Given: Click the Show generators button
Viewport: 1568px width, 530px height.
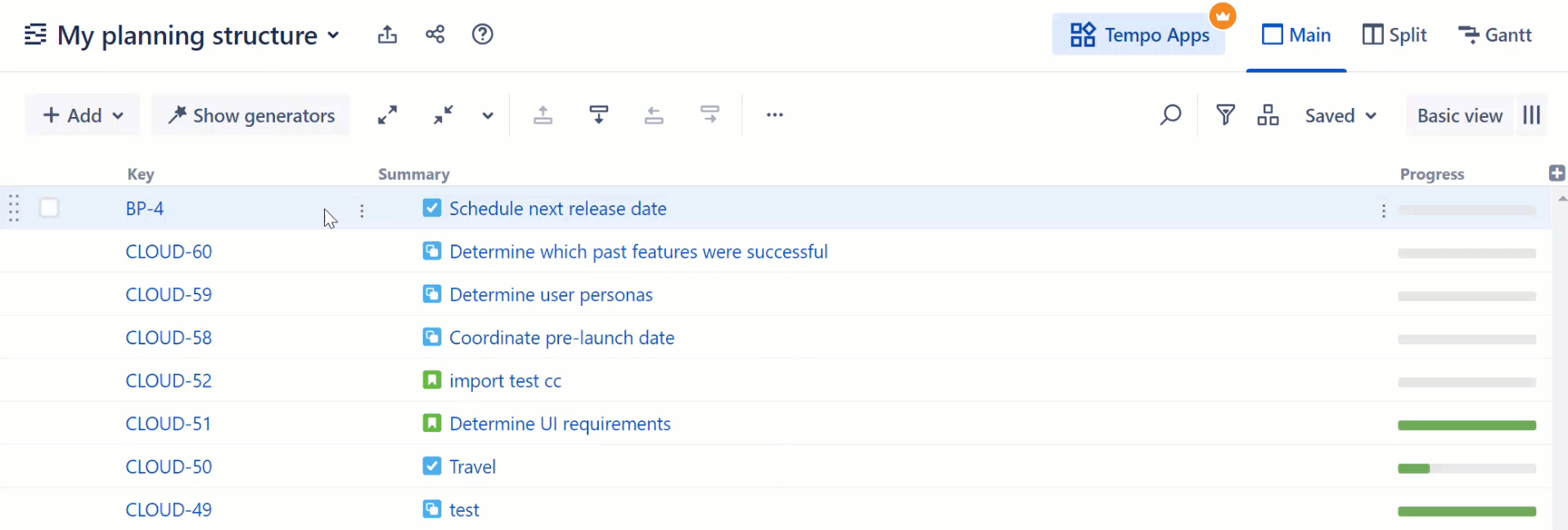Looking at the screenshot, I should pyautogui.click(x=251, y=115).
